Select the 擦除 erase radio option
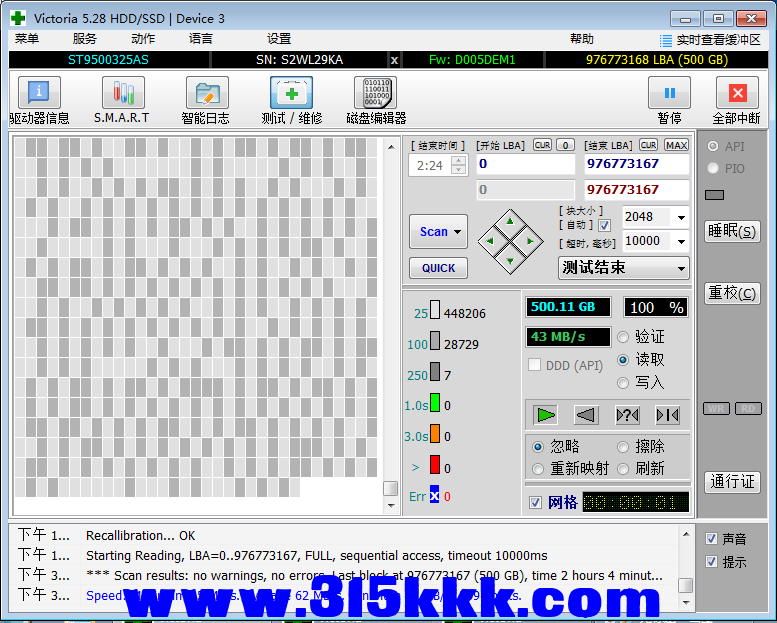This screenshot has height=623, width=777. (624, 446)
